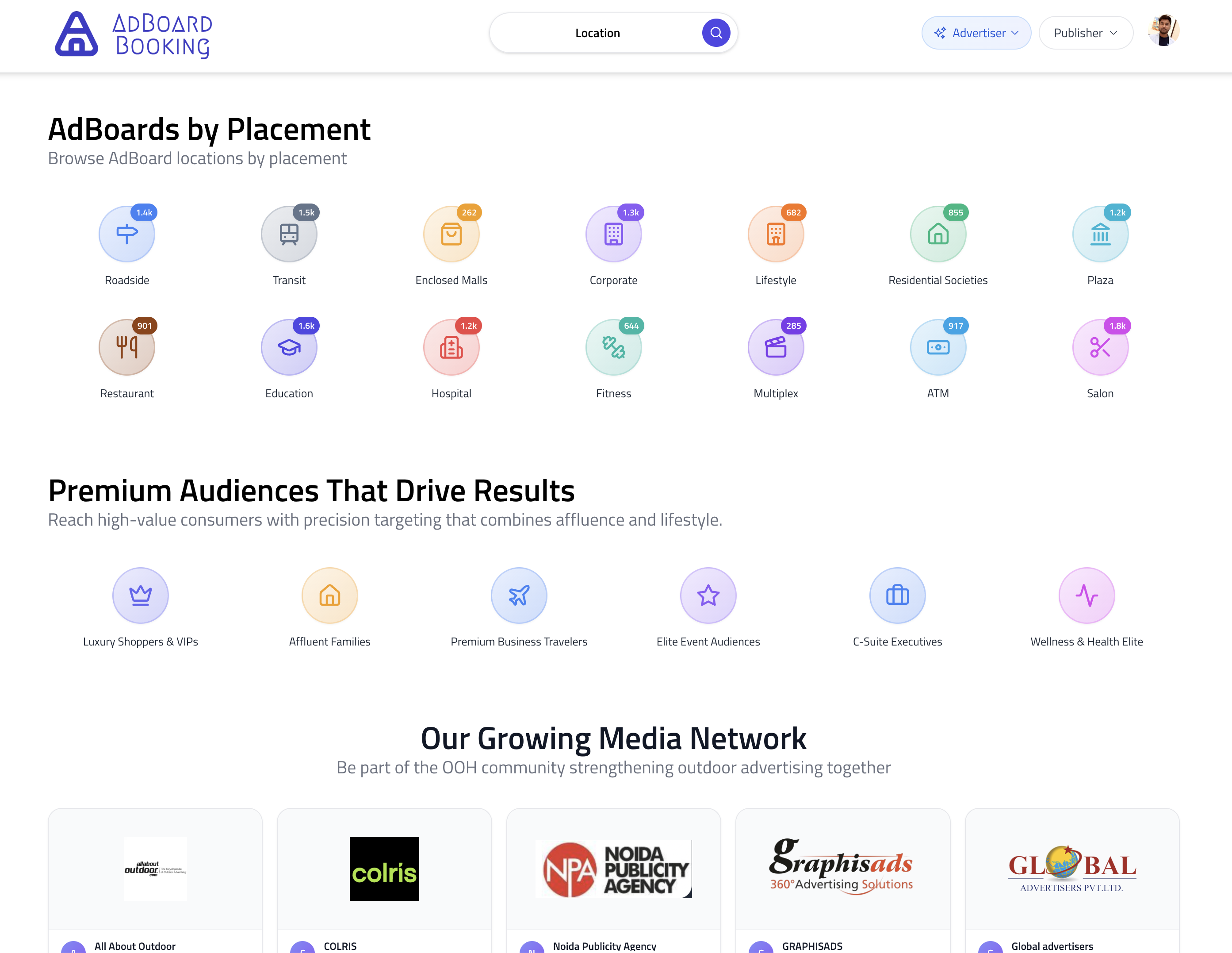Open the Hospital placement icon
This screenshot has width=1232, height=953.
tap(451, 348)
